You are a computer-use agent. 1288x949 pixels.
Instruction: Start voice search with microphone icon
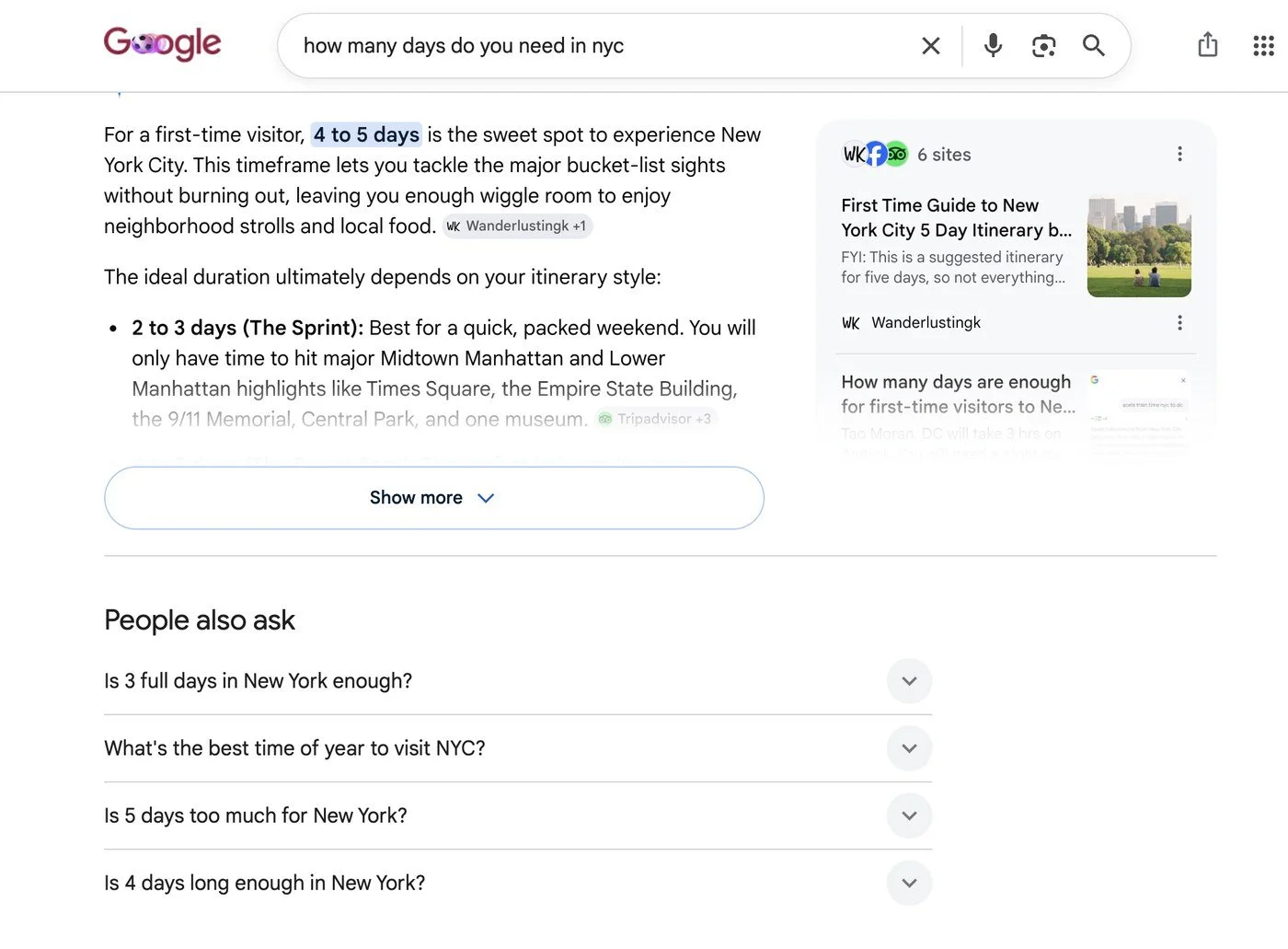click(993, 45)
